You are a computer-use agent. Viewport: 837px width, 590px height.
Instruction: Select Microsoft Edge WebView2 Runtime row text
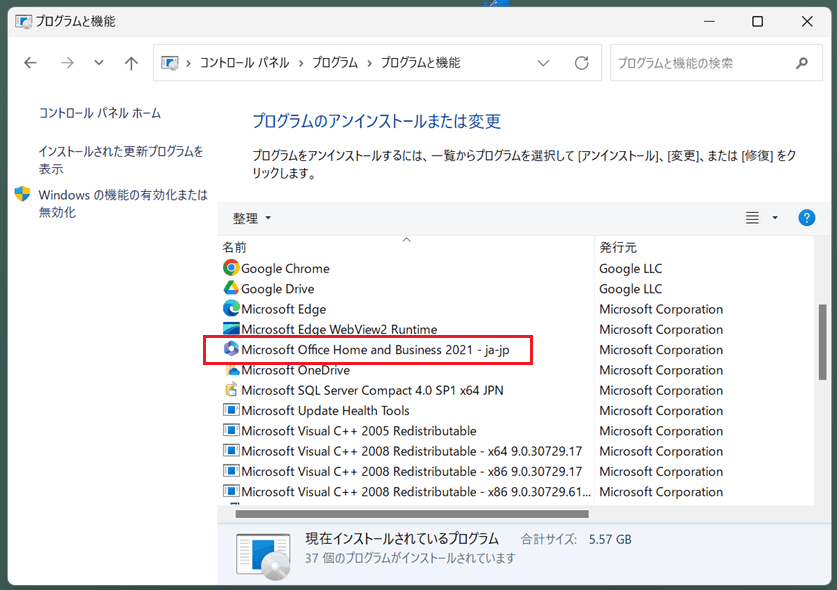pos(339,329)
